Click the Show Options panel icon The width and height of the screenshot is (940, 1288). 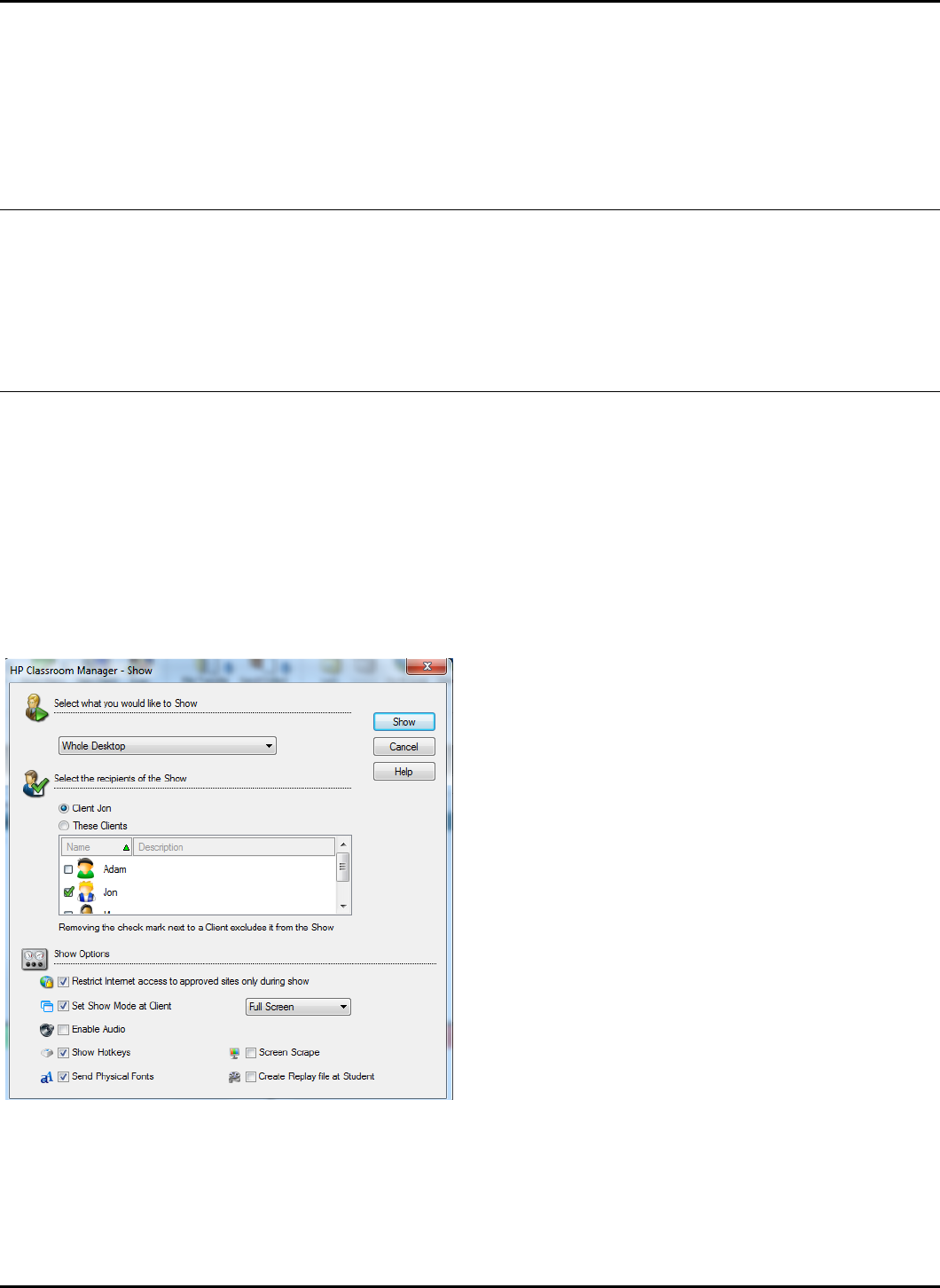pos(35,959)
